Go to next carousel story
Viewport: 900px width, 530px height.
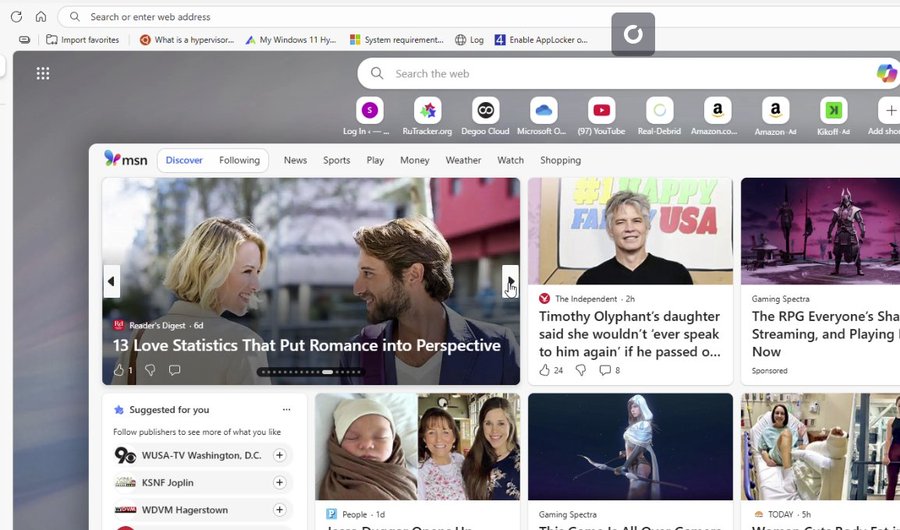510,281
